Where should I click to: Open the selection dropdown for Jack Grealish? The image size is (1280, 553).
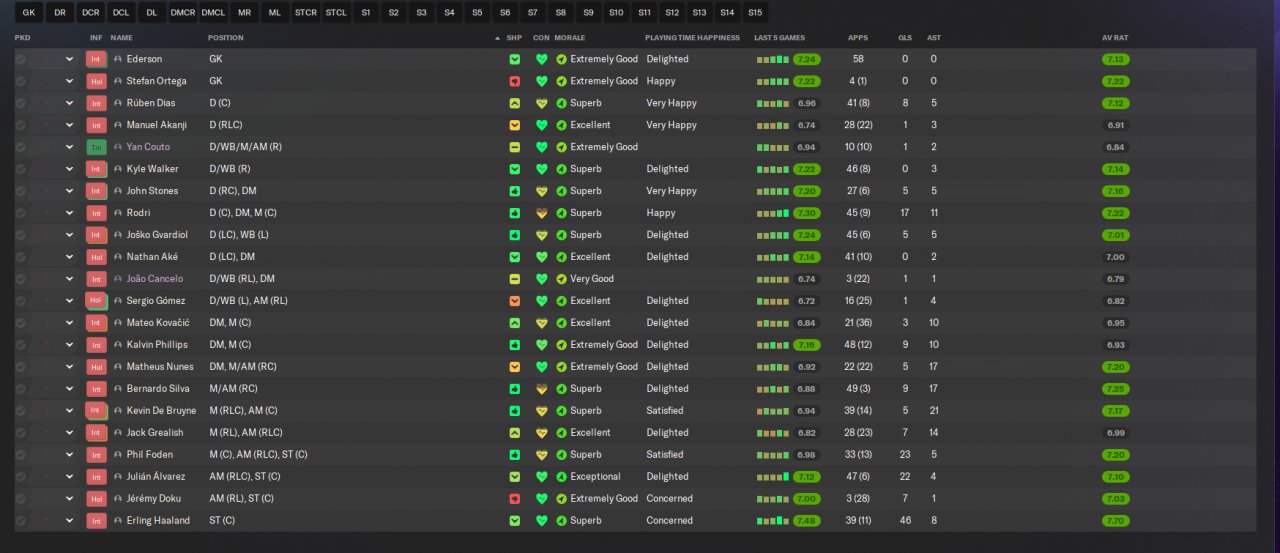pos(70,433)
